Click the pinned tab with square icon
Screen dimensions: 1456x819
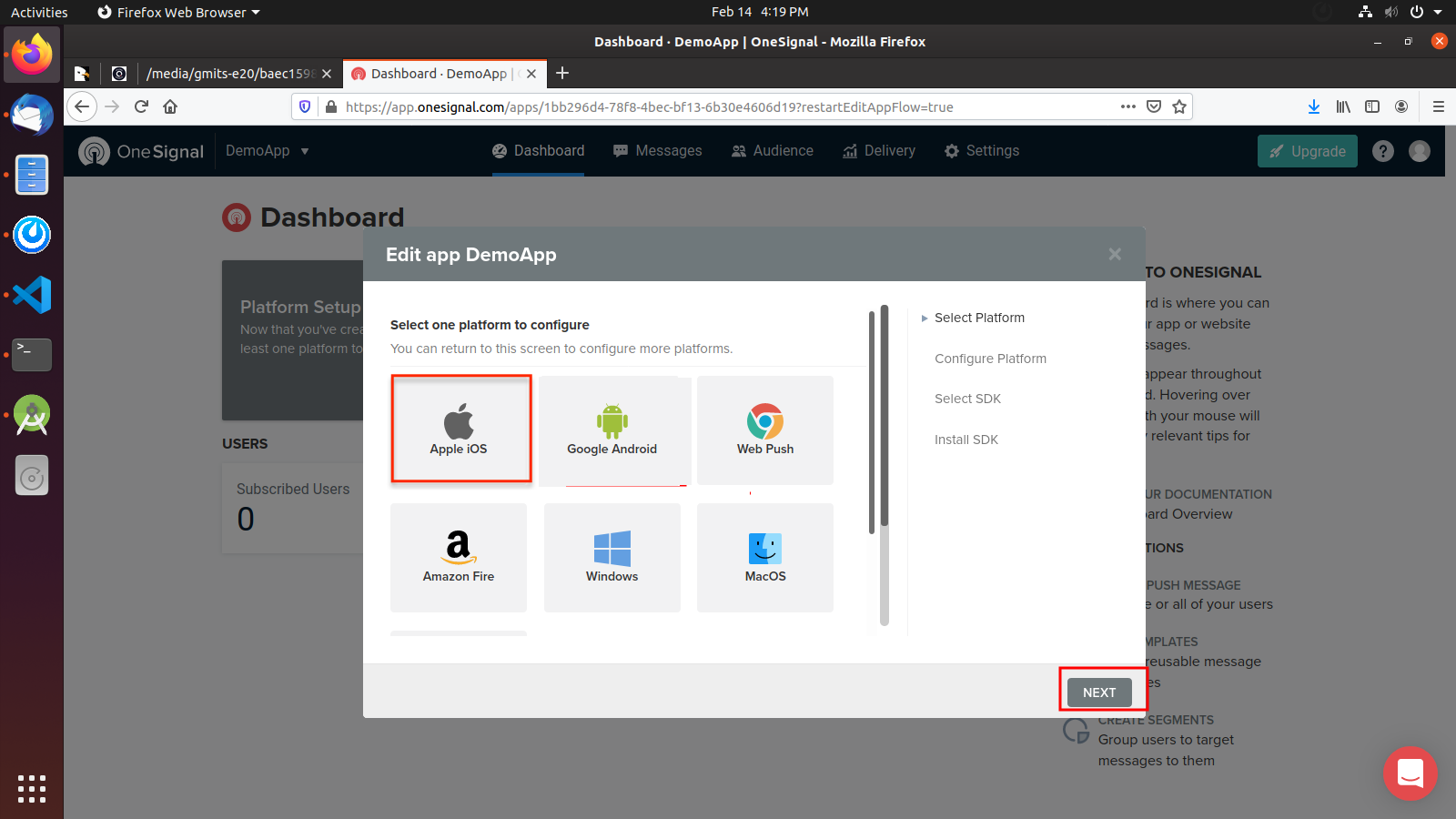tap(119, 74)
